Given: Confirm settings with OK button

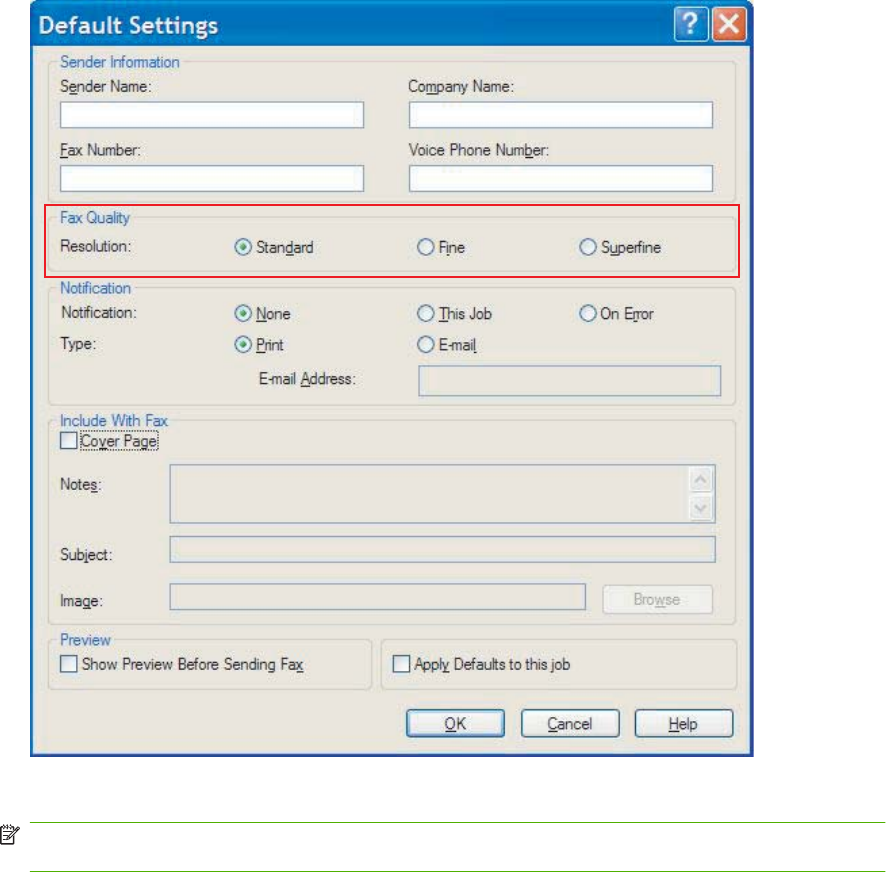Looking at the screenshot, I should (x=455, y=724).
